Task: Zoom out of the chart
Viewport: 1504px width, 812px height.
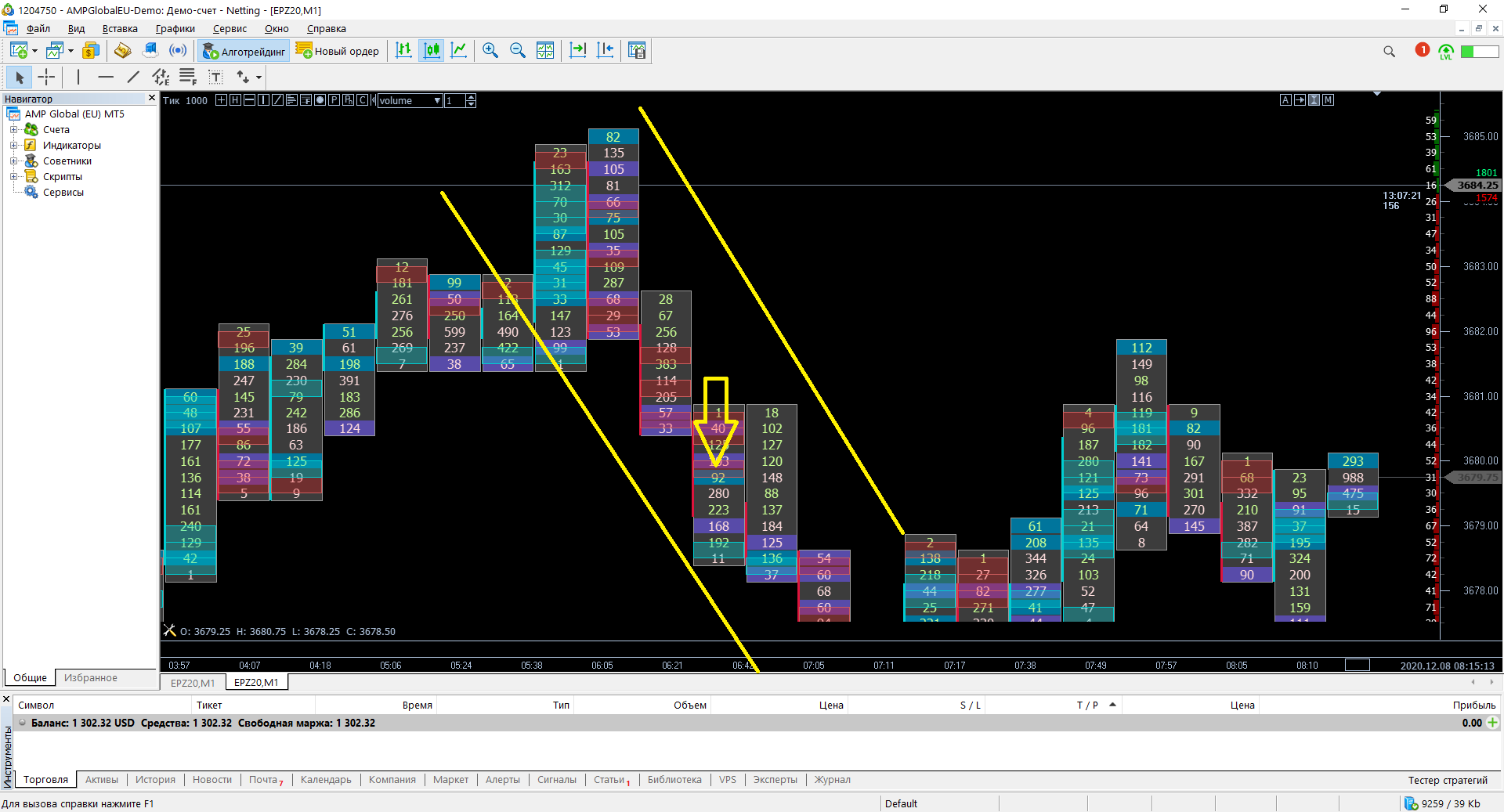Action: [518, 51]
